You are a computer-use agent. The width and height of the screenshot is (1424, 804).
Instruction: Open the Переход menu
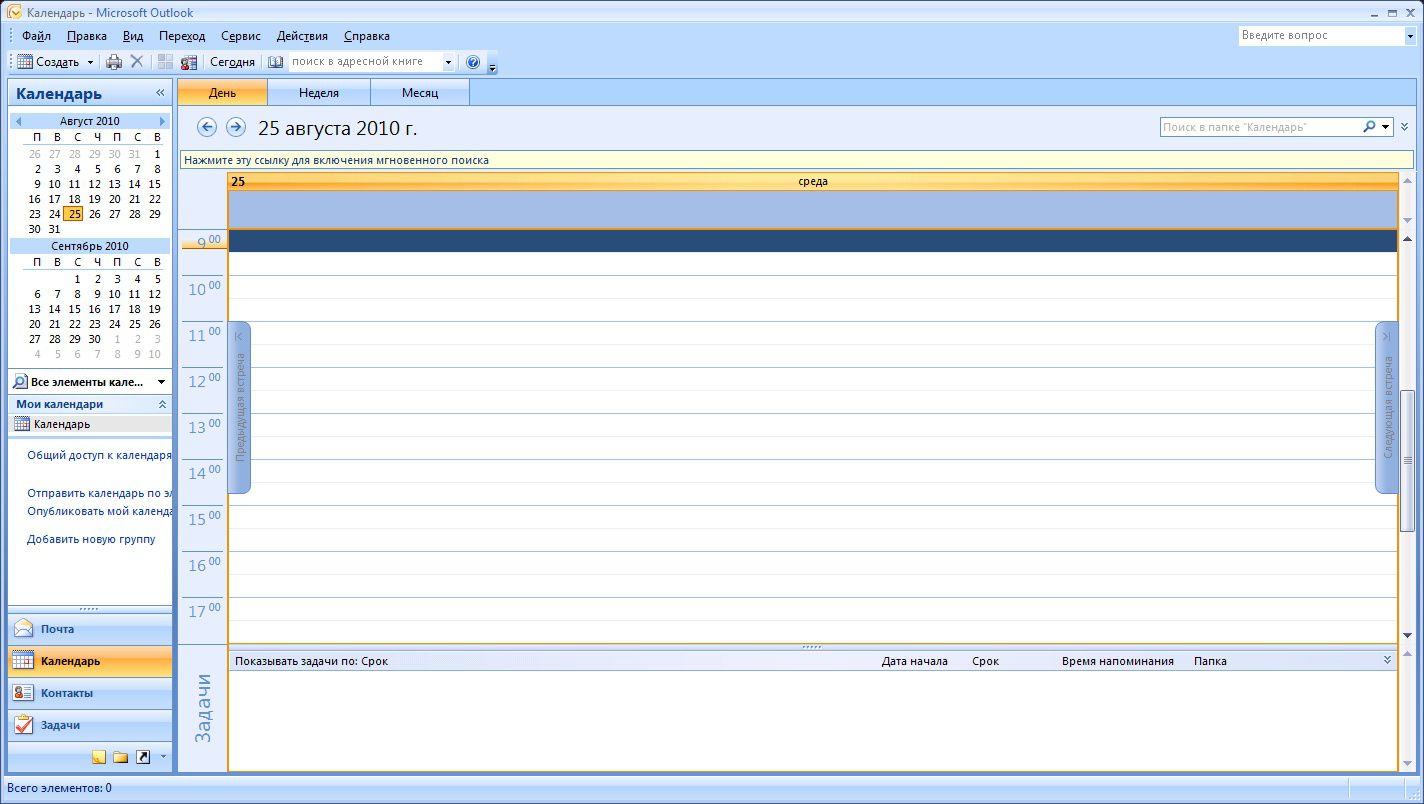pyautogui.click(x=182, y=36)
